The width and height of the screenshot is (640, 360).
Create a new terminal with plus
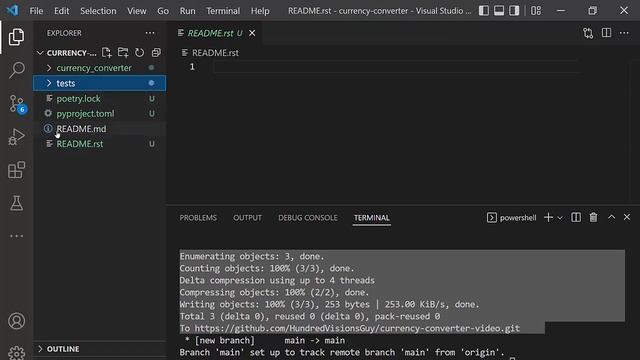click(x=548, y=218)
